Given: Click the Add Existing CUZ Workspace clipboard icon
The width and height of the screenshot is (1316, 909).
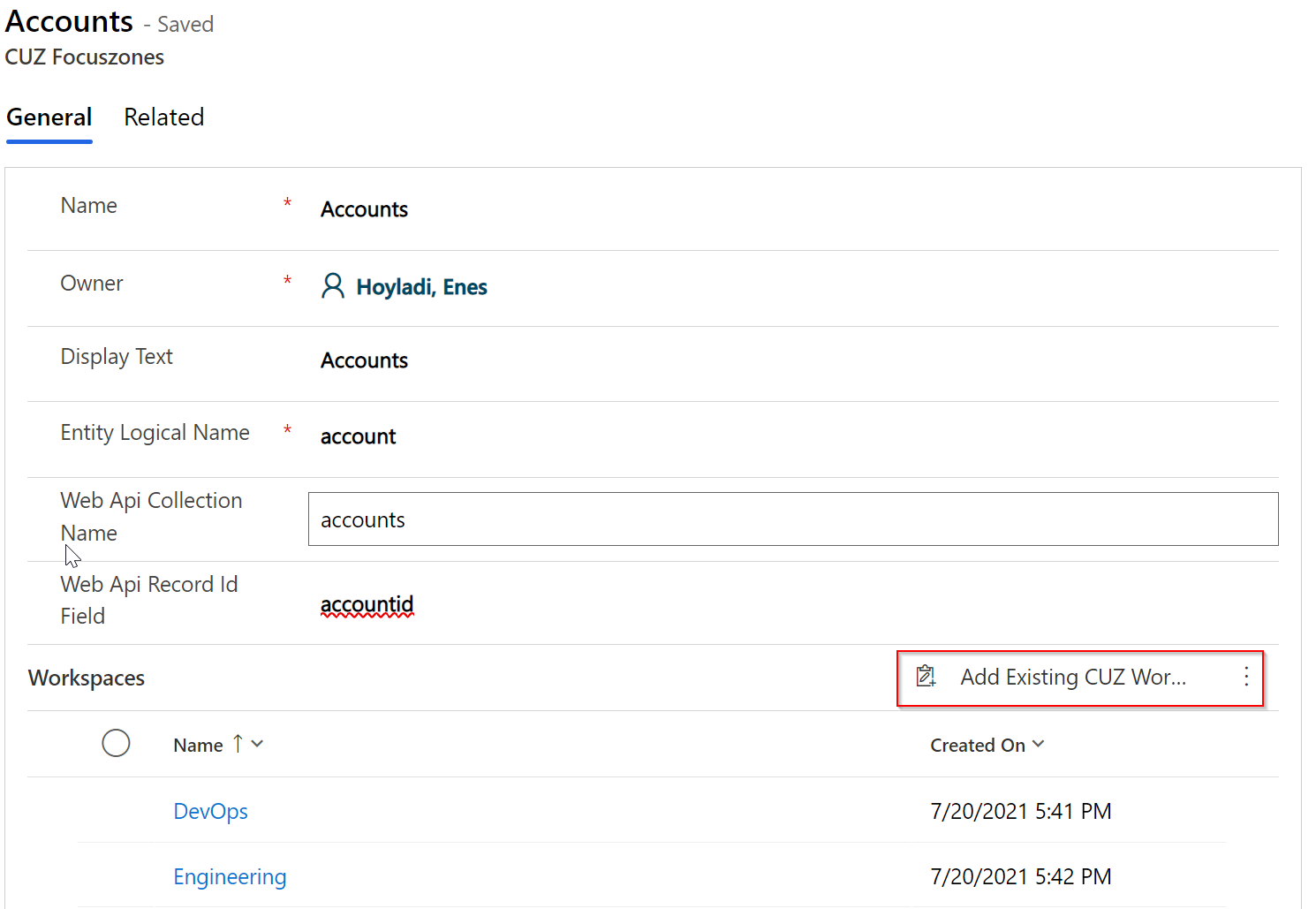Looking at the screenshot, I should pyautogui.click(x=926, y=677).
